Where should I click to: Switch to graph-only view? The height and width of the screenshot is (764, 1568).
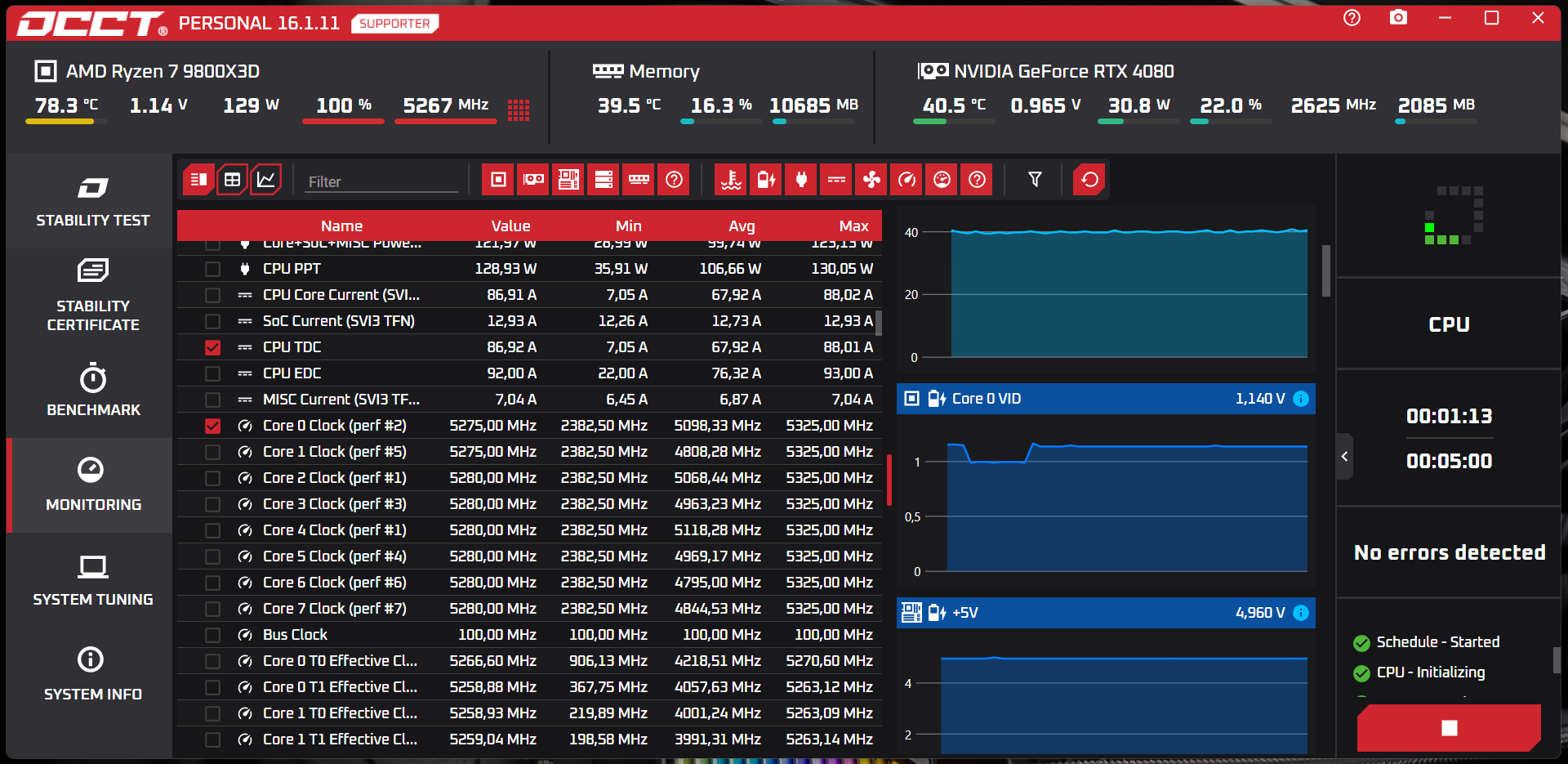pyautogui.click(x=266, y=180)
